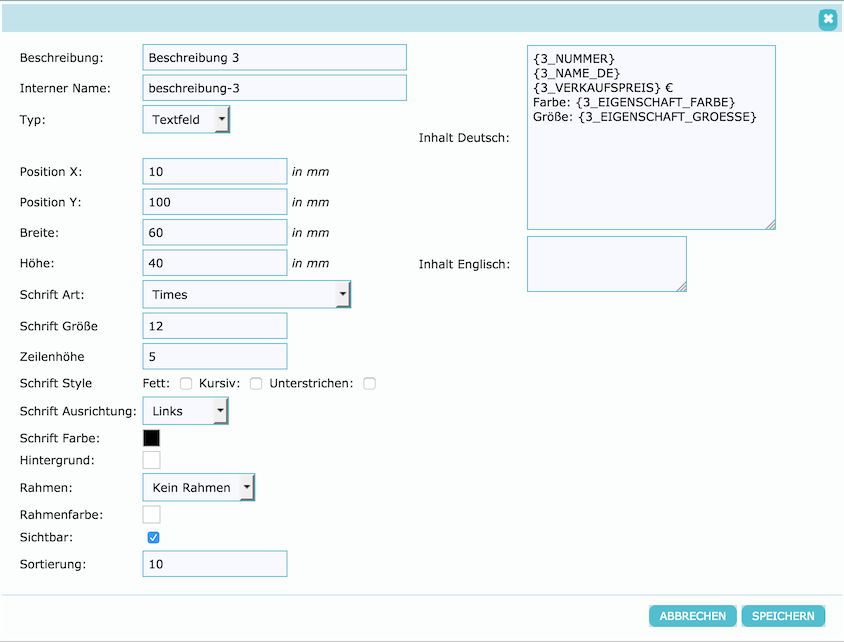The image size is (844, 642).
Task: Open the Hintergrund color swatch
Action: [x=152, y=460]
